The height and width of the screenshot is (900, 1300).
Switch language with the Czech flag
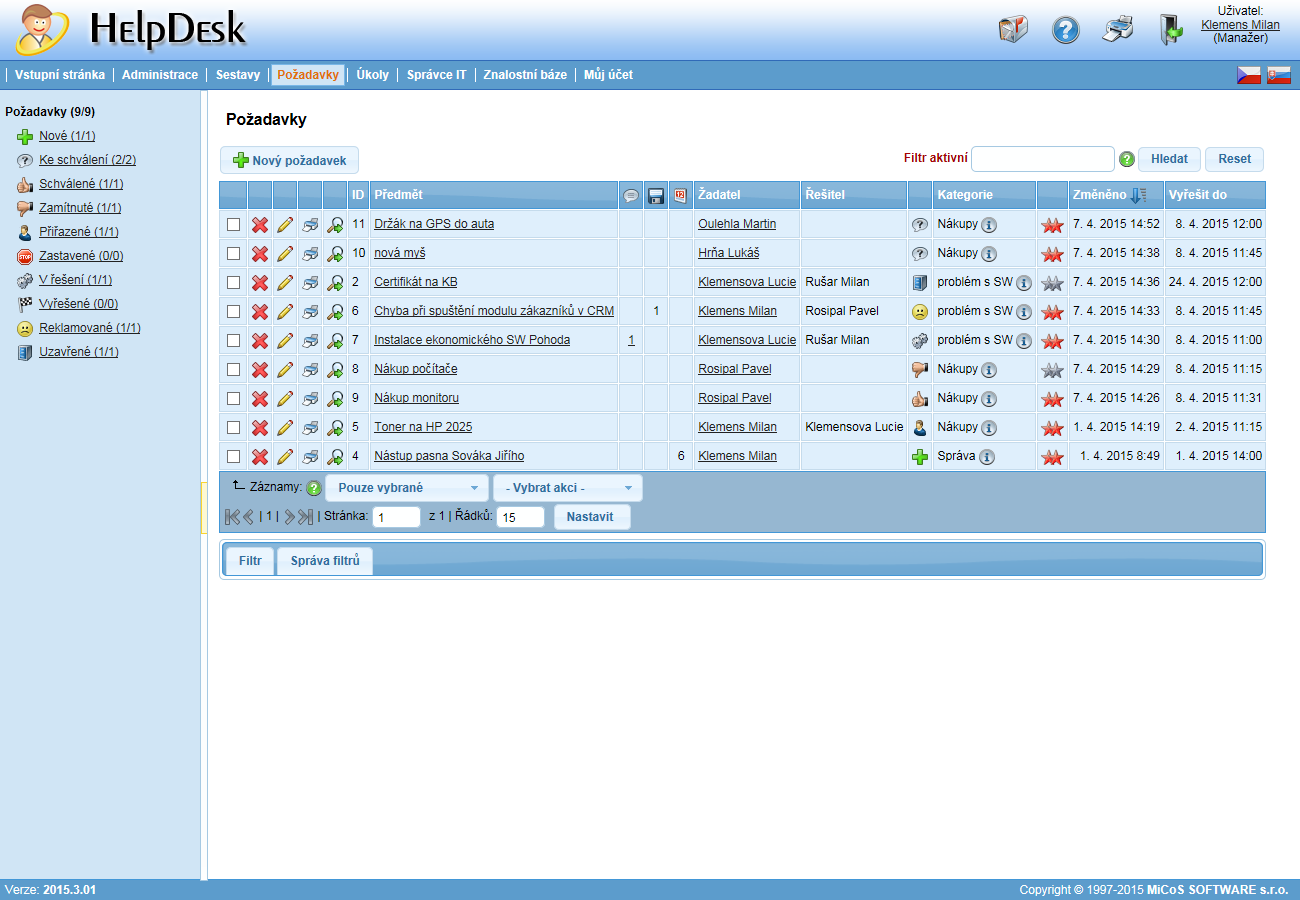coord(1249,75)
